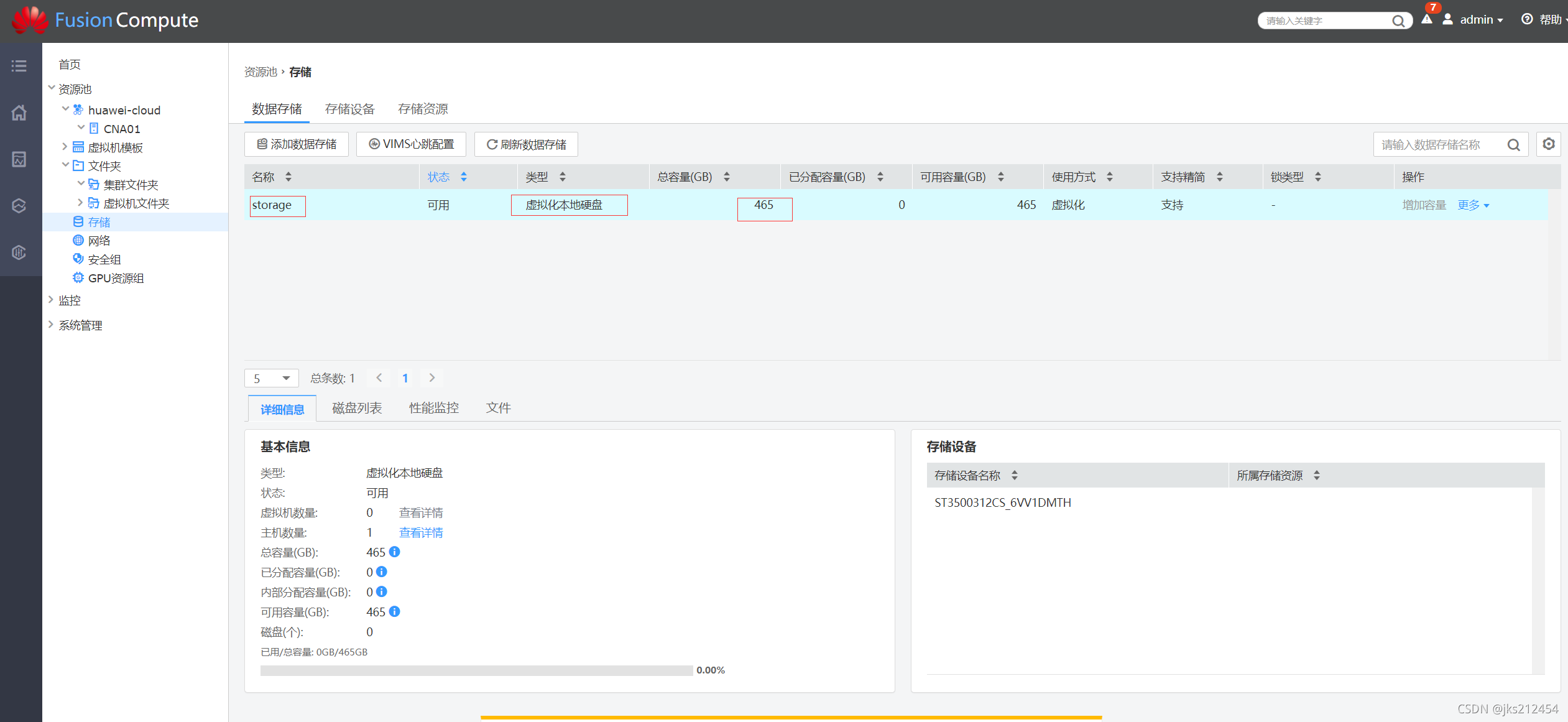Screen dimensions: 1568x722
Task: Click the storage usage progress bar
Action: 476,670
